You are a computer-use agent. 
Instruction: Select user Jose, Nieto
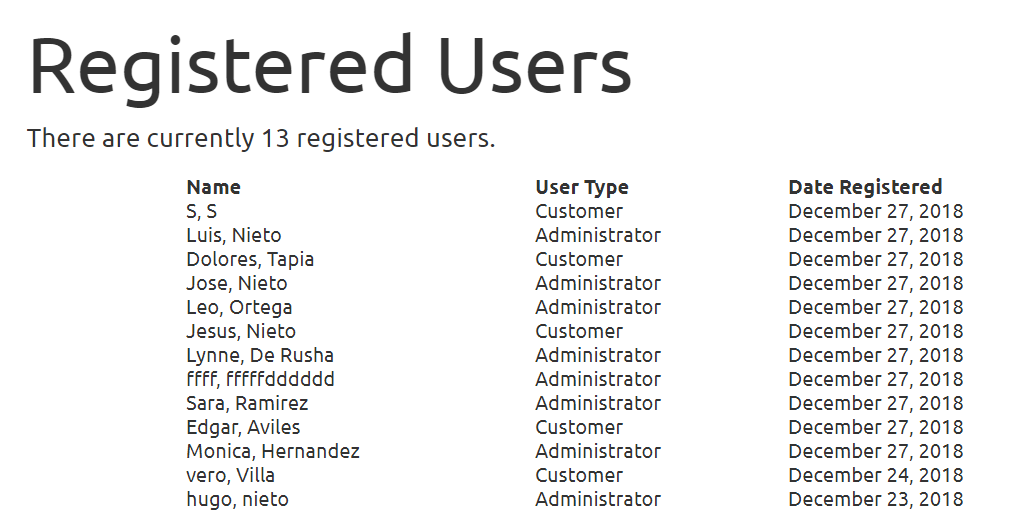237,283
